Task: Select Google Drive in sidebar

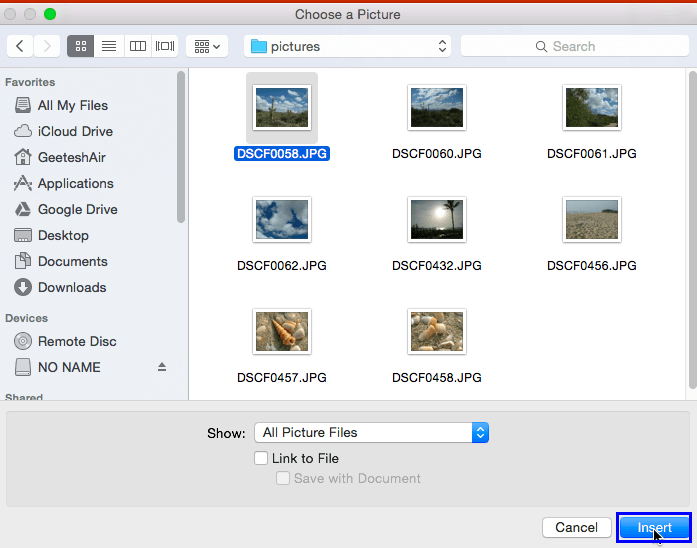Action: pos(78,209)
